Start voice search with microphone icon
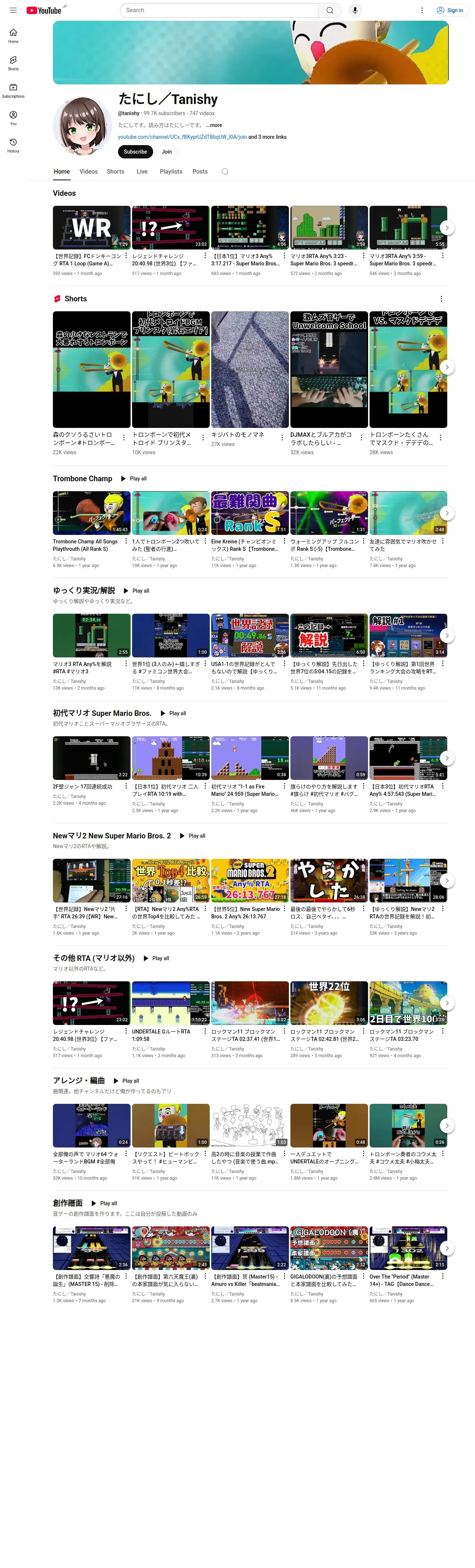 [355, 10]
